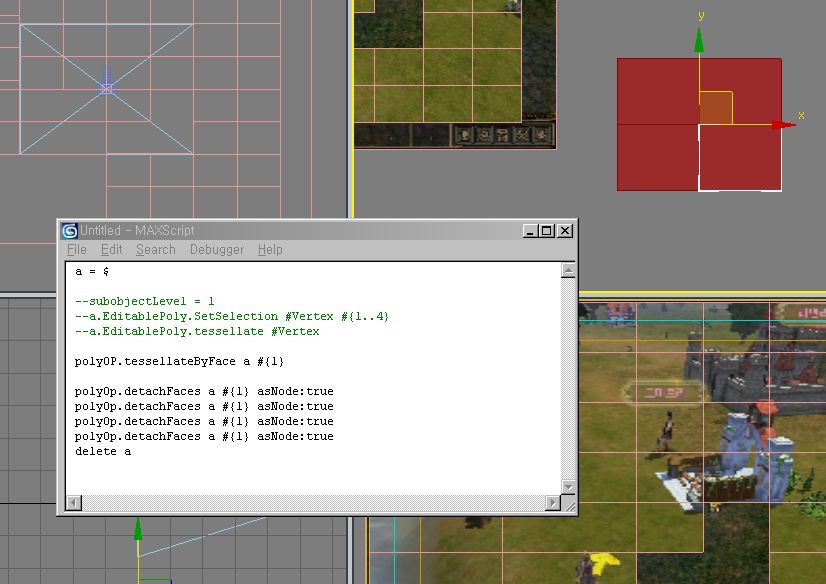Click the MAXScript window system icon
This screenshot has height=584, width=826.
(70, 231)
